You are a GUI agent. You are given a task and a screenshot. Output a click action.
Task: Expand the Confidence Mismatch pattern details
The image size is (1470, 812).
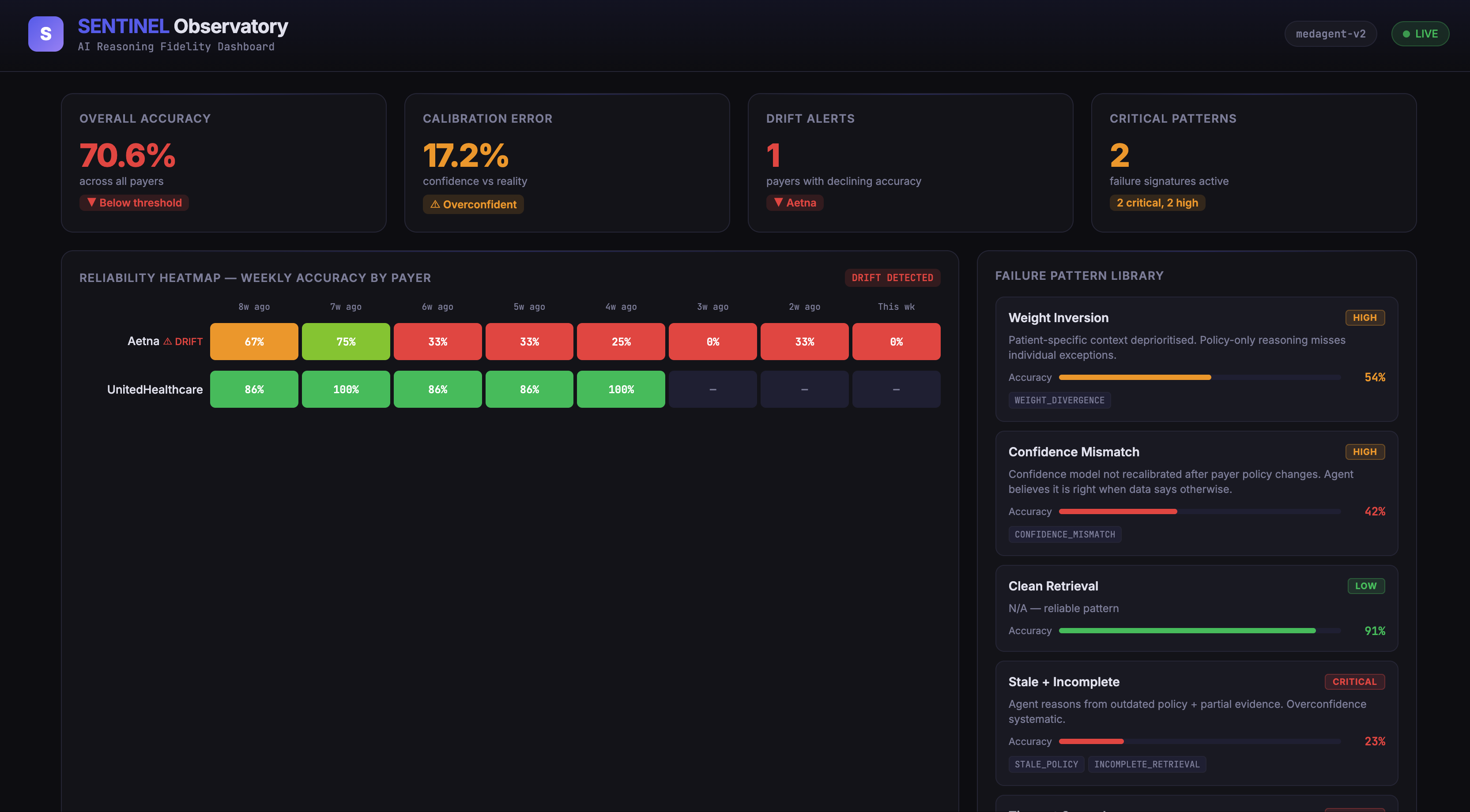coord(1197,493)
